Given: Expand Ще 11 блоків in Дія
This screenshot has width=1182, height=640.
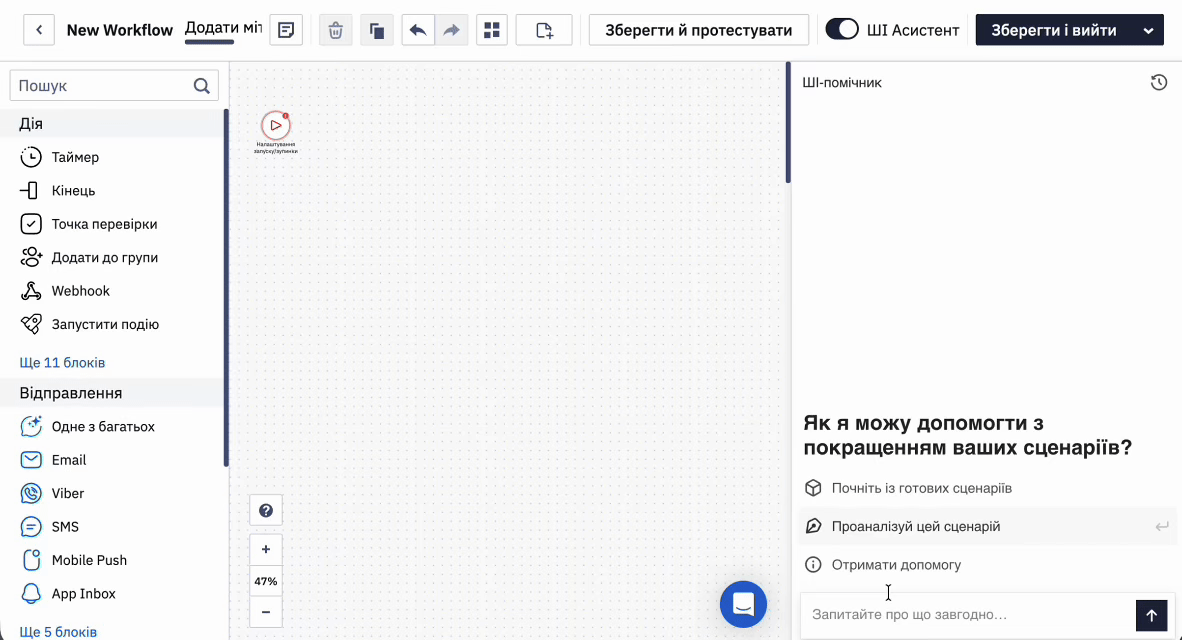Looking at the screenshot, I should tap(62, 363).
